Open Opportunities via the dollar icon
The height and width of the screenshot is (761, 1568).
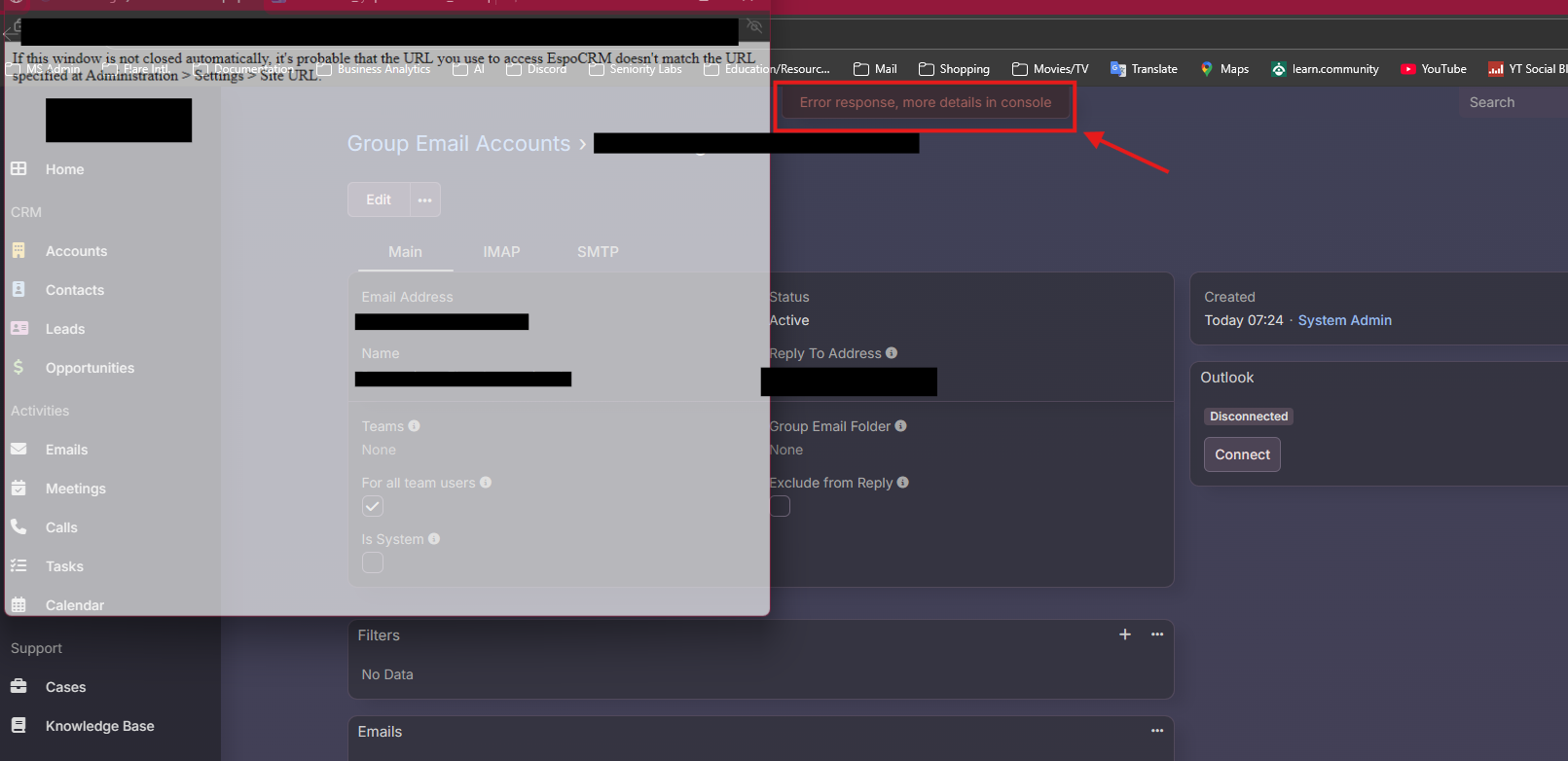(x=18, y=368)
